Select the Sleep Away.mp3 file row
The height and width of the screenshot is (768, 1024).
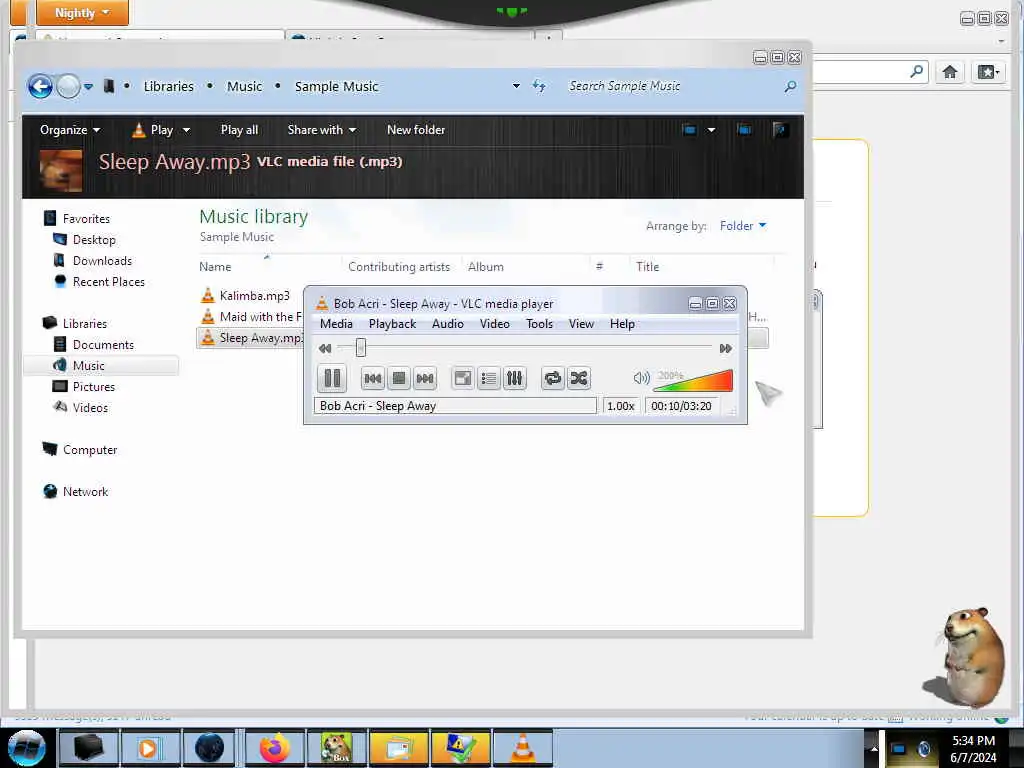click(x=250, y=338)
